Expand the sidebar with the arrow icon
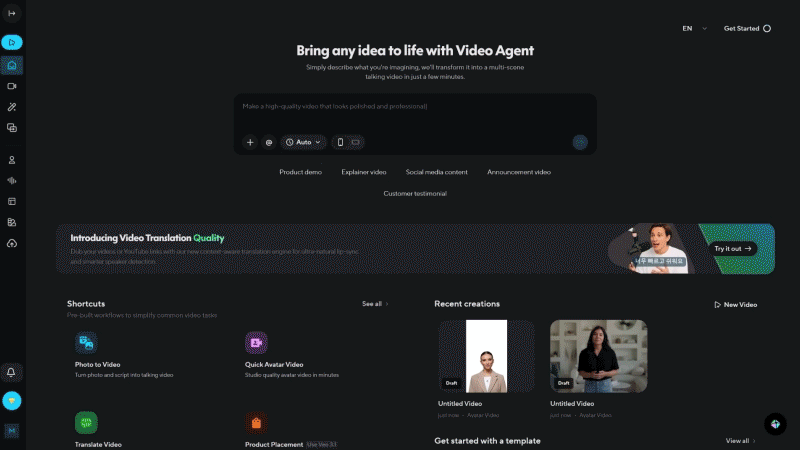 [11, 13]
